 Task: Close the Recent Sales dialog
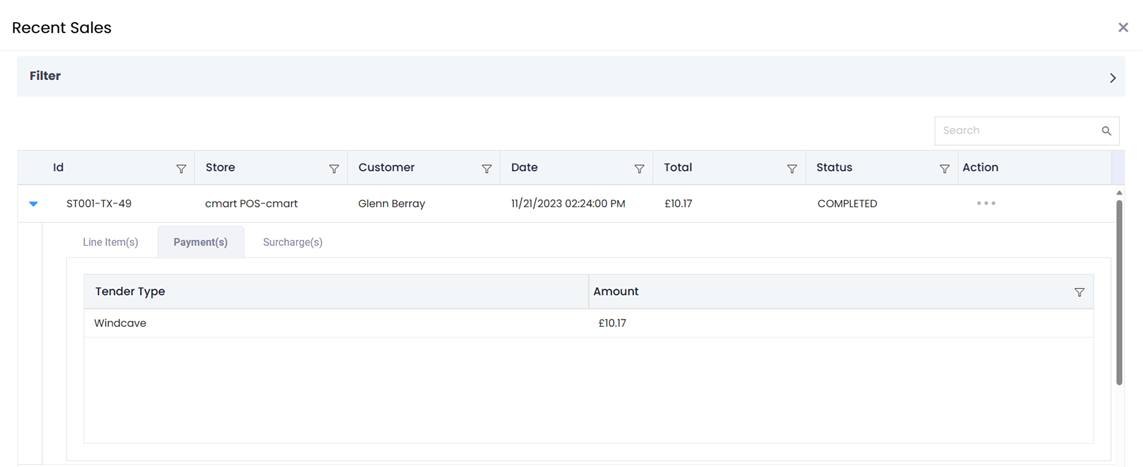click(x=1122, y=28)
